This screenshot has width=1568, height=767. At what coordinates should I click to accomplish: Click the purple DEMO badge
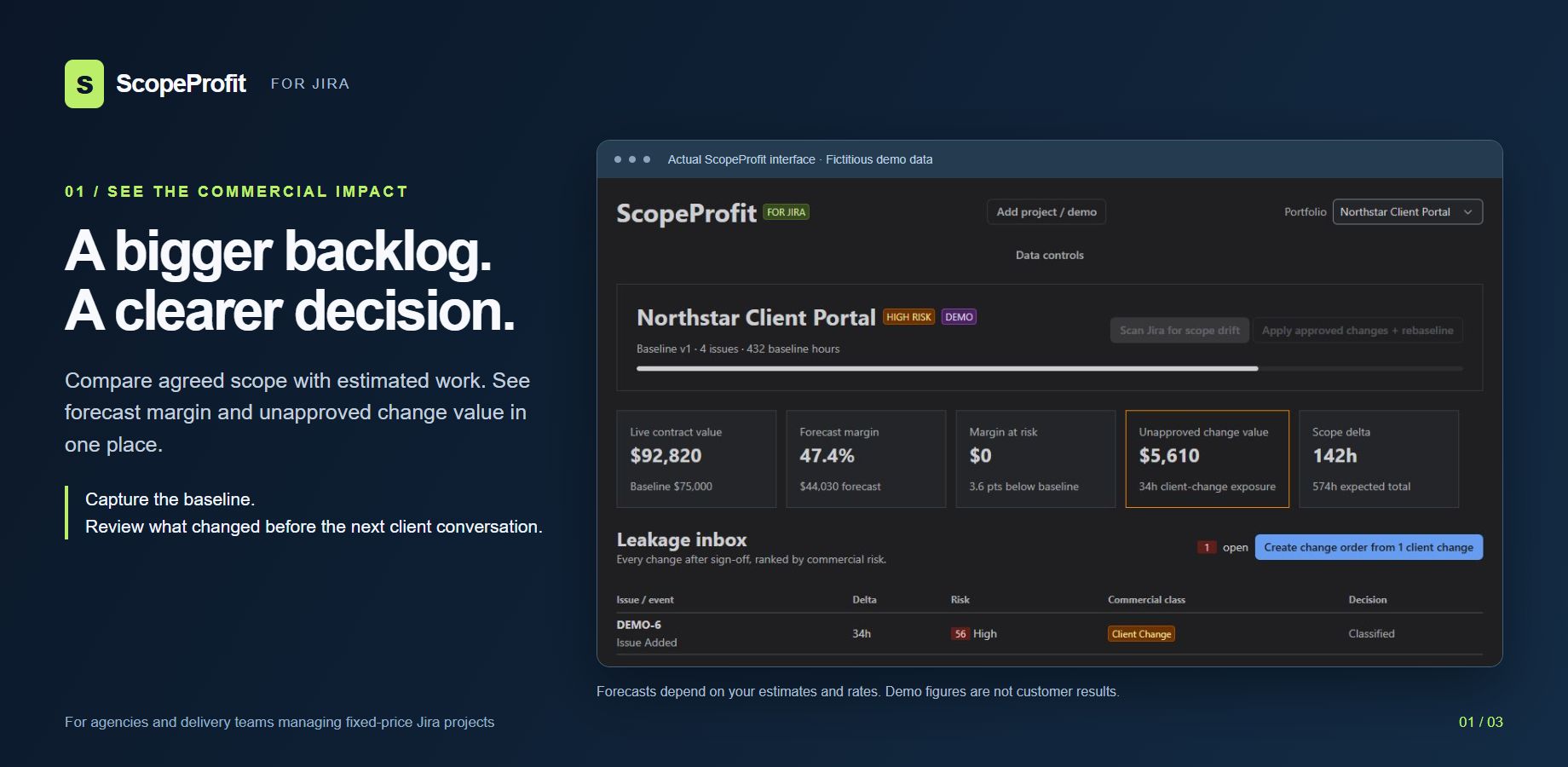(x=959, y=317)
